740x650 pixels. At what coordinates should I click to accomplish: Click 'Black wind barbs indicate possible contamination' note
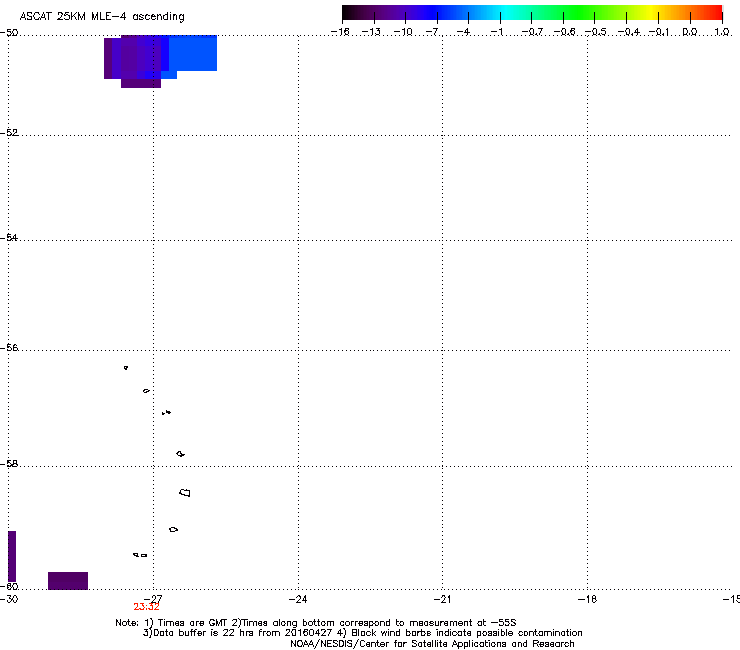tap(467, 633)
